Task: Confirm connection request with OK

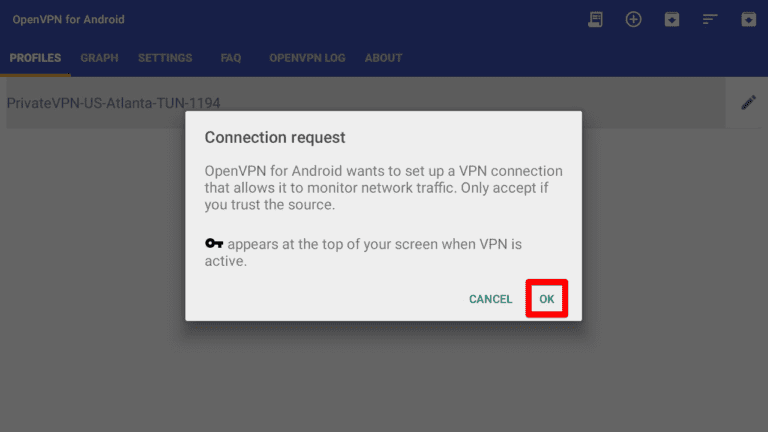Action: (547, 299)
